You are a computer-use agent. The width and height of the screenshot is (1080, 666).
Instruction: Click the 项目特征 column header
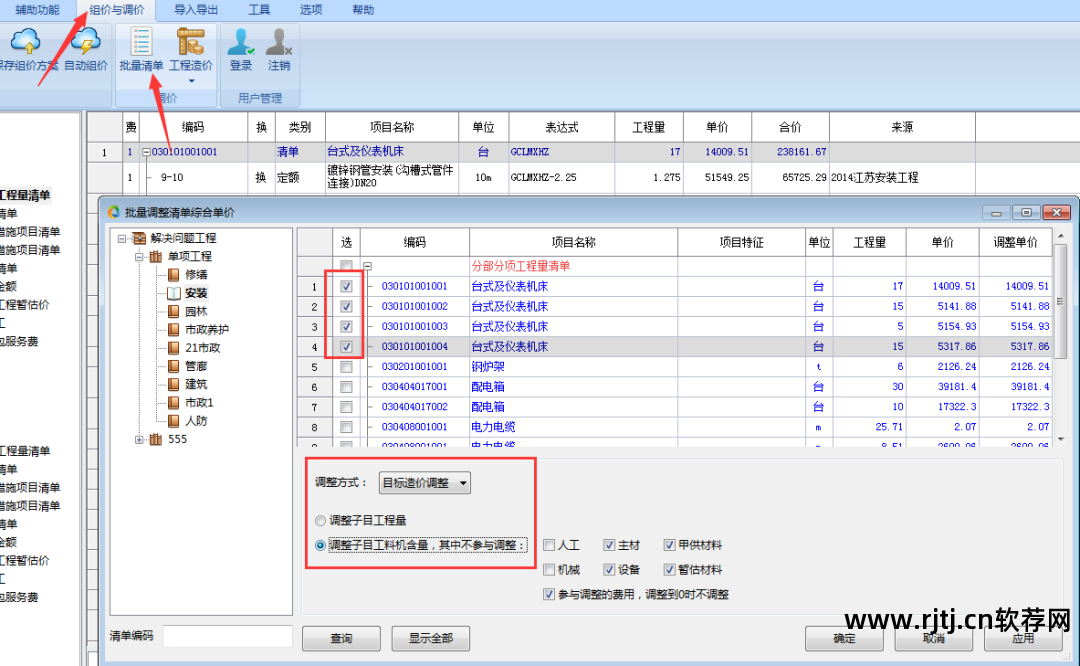click(x=741, y=242)
